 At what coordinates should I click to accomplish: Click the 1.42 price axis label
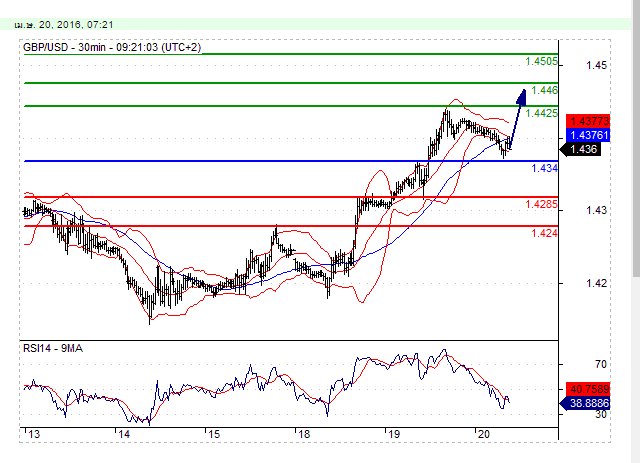596,283
